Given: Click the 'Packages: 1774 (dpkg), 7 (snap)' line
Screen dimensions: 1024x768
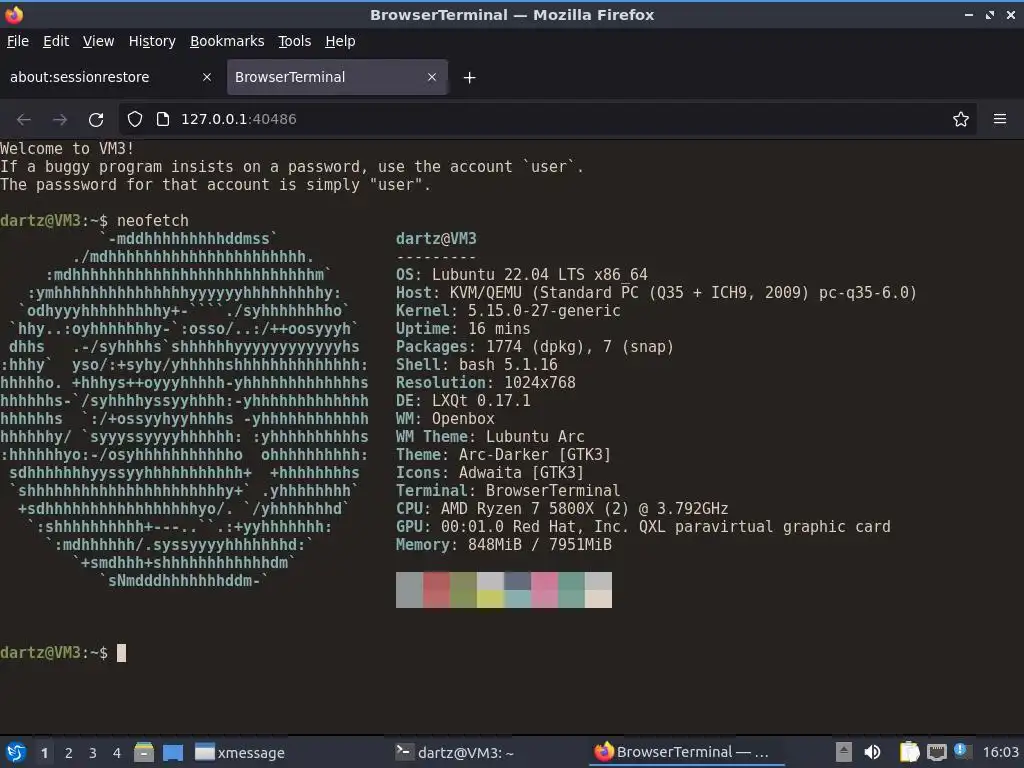Looking at the screenshot, I should (535, 347).
